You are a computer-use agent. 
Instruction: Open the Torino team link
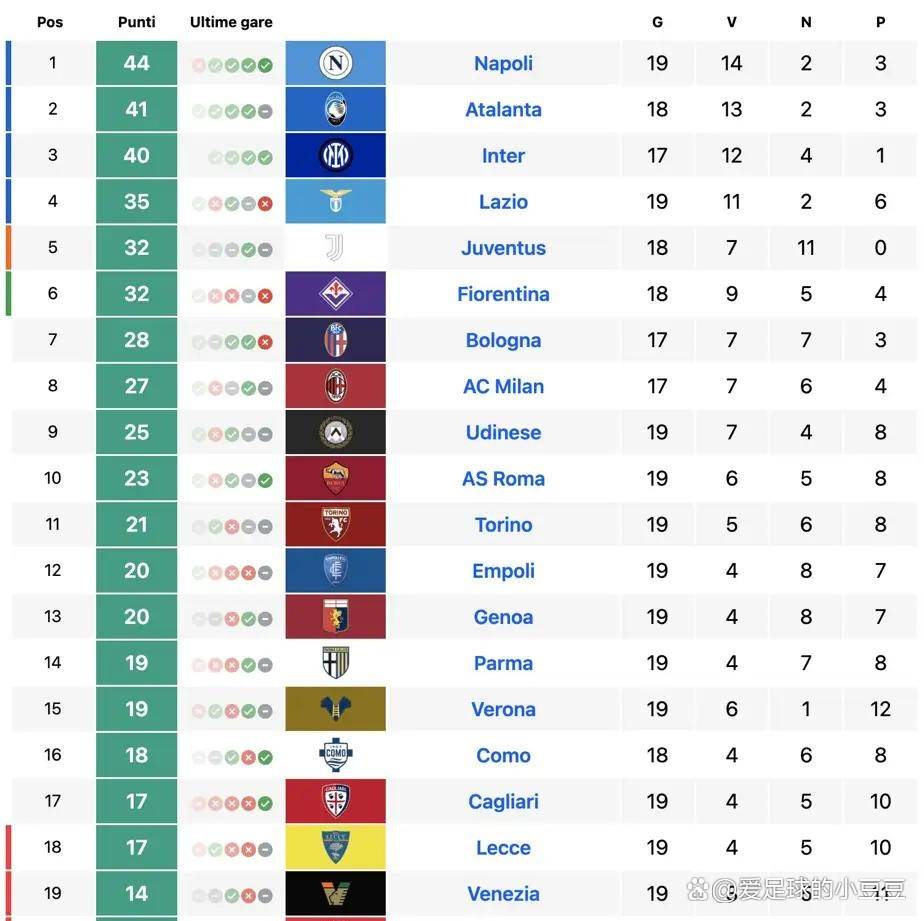coord(503,524)
